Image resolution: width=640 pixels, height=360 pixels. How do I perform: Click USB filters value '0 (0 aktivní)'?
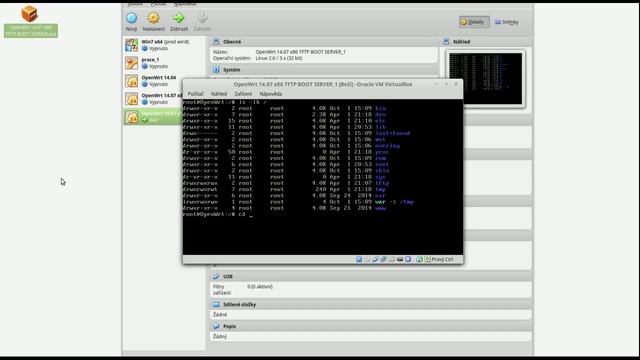tap(260, 287)
